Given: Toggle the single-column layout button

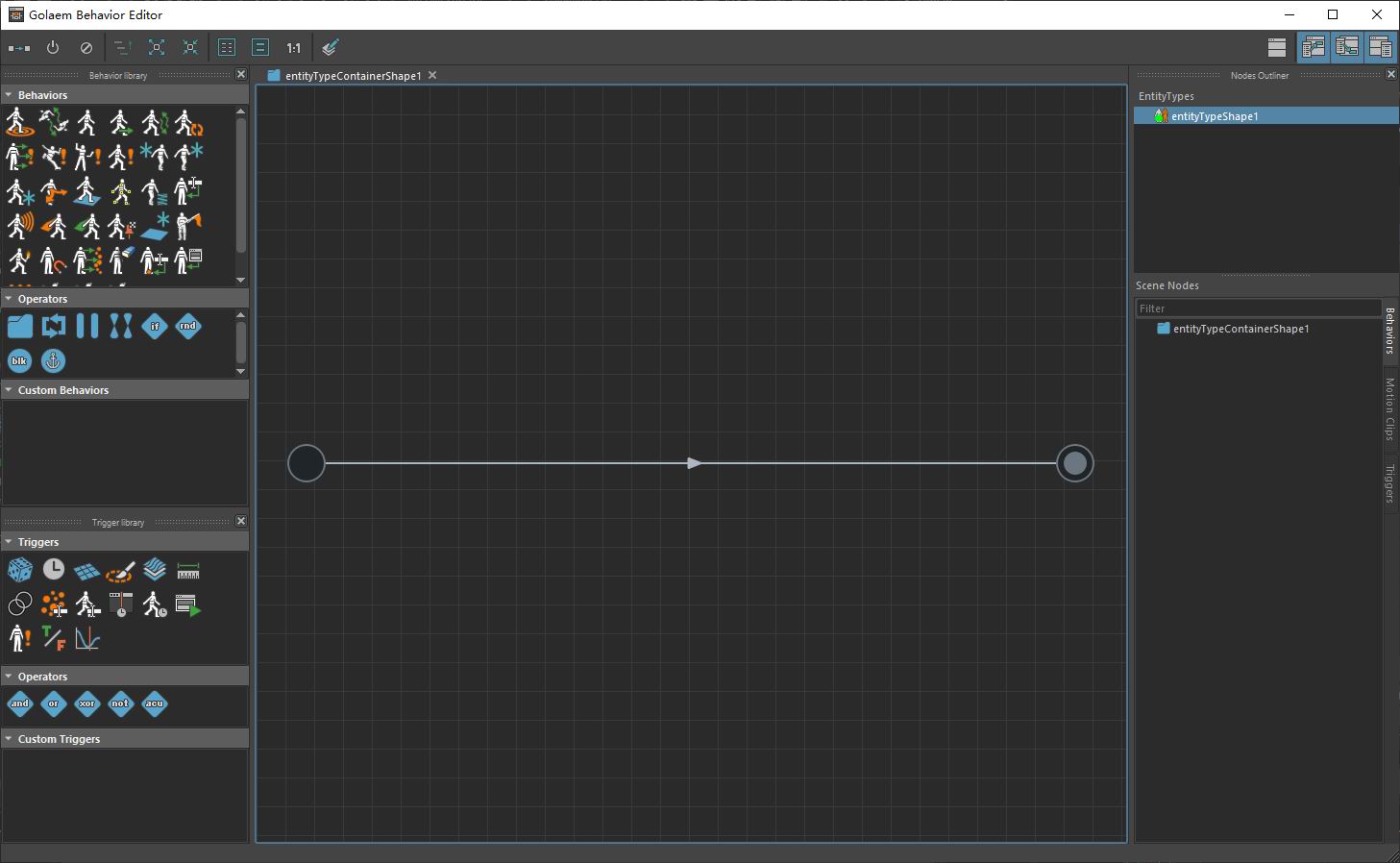Looking at the screenshot, I should [x=260, y=47].
